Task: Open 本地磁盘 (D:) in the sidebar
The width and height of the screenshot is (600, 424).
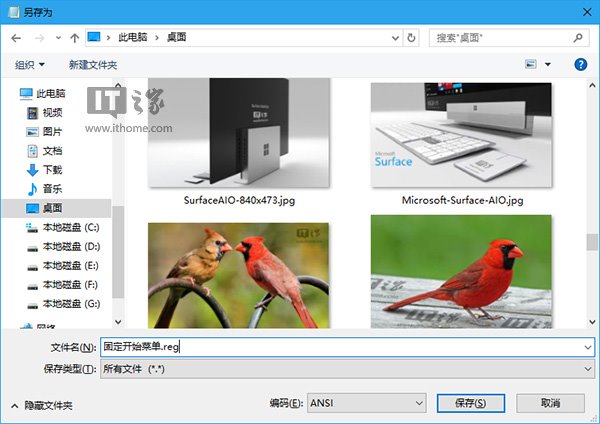Action: click(x=64, y=246)
